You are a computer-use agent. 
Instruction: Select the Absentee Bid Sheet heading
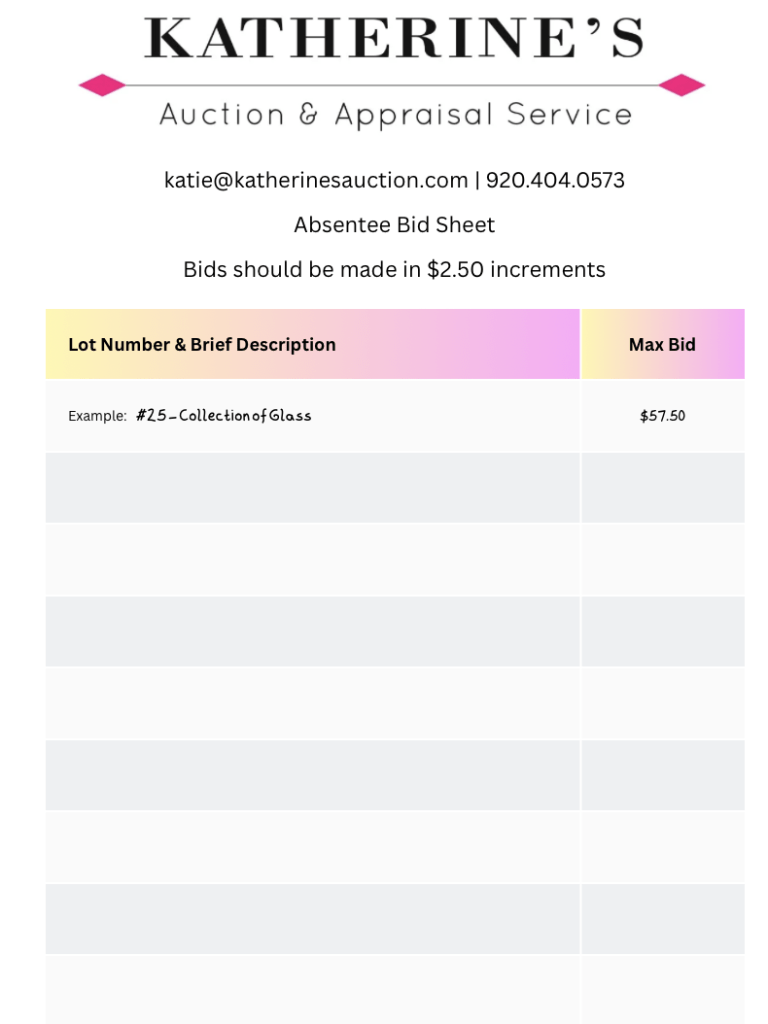(x=394, y=225)
